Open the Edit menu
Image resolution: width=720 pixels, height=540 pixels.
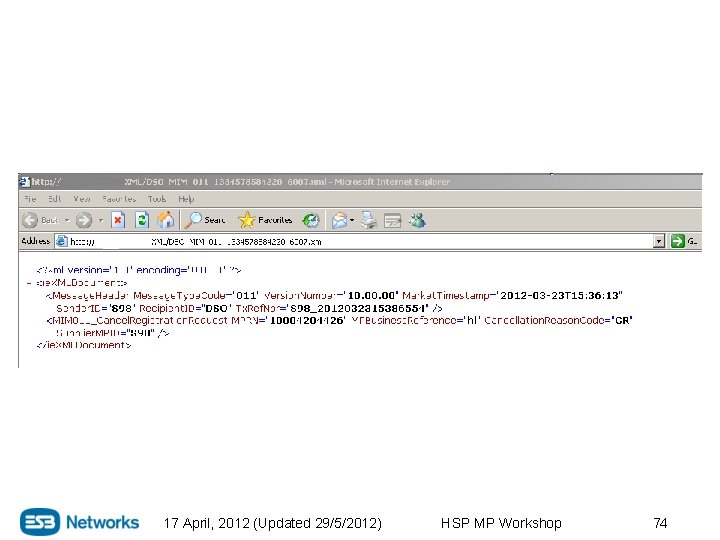[x=55, y=199]
